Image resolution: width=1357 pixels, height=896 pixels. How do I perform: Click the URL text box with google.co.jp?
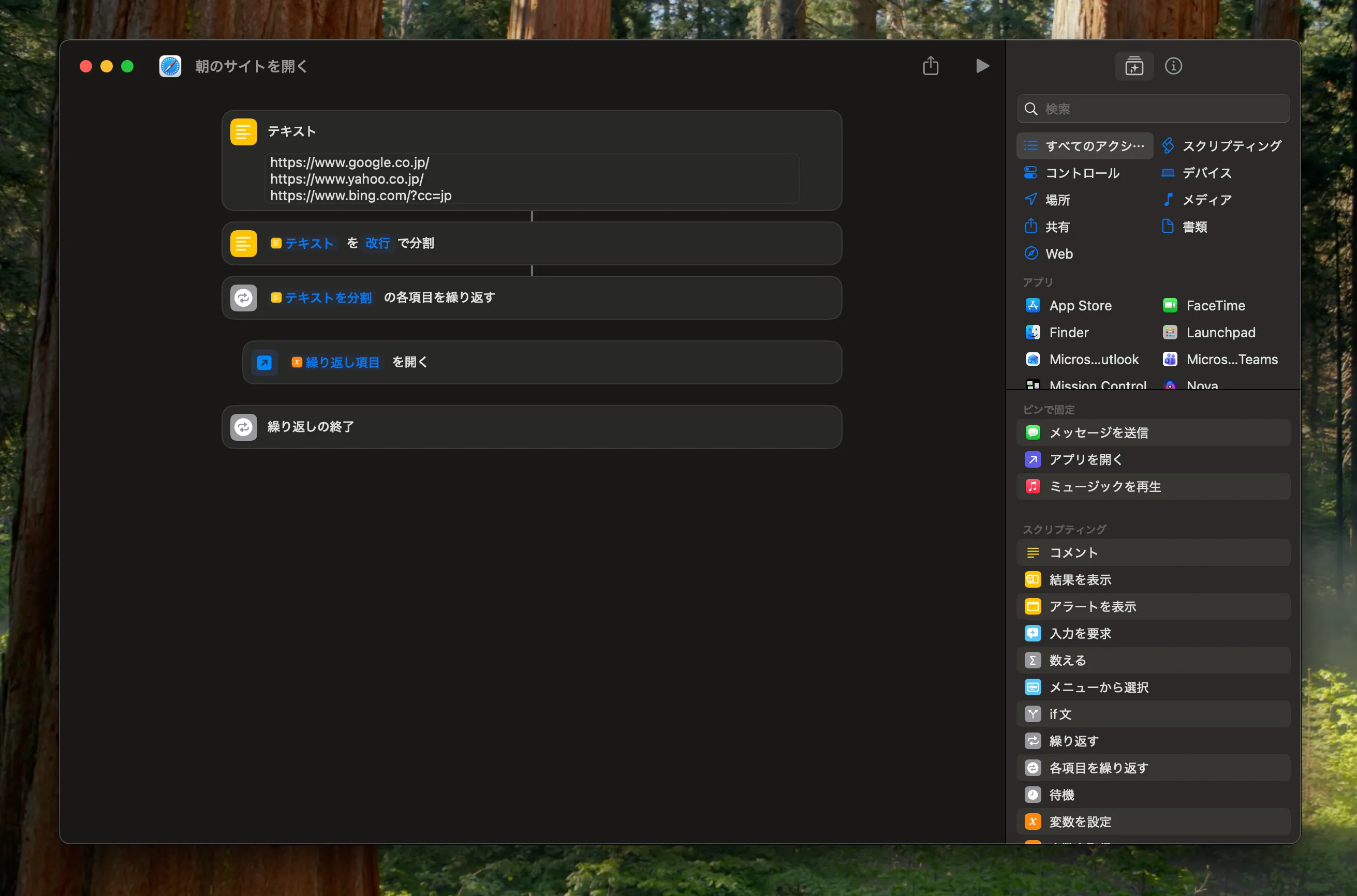click(532, 179)
